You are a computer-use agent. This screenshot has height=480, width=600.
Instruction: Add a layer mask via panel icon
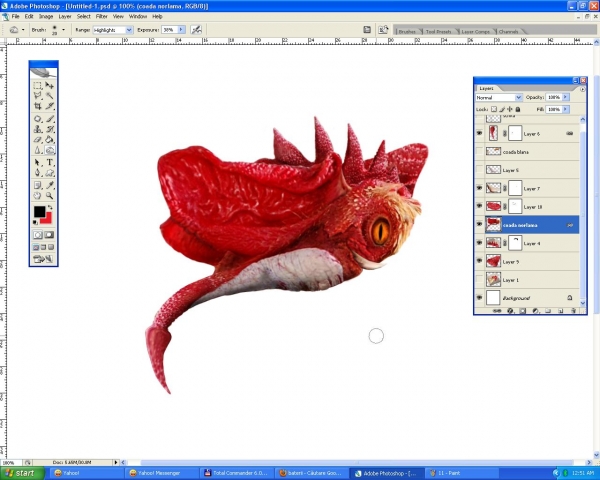pyautogui.click(x=523, y=311)
